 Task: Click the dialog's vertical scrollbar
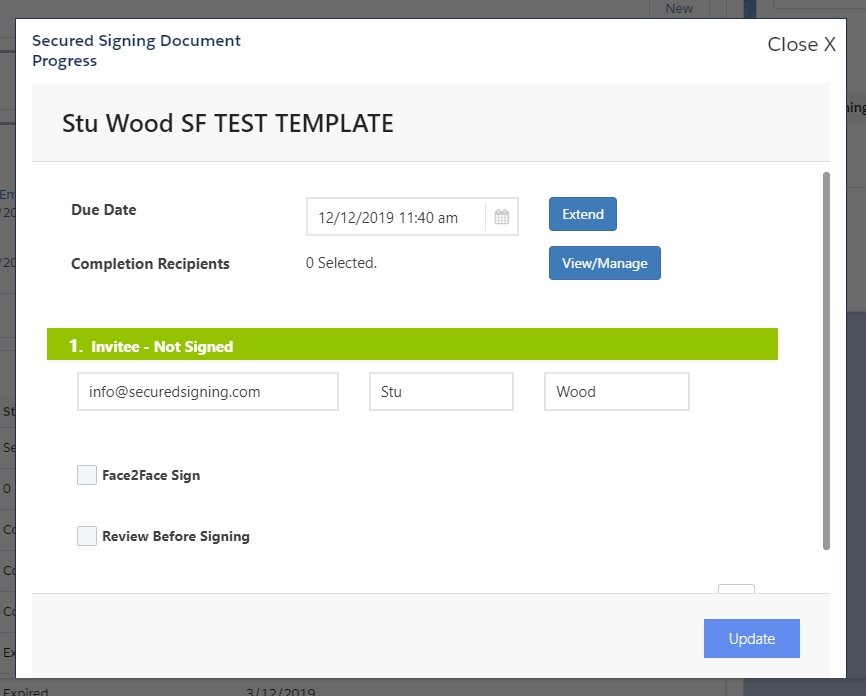[x=826, y=361]
